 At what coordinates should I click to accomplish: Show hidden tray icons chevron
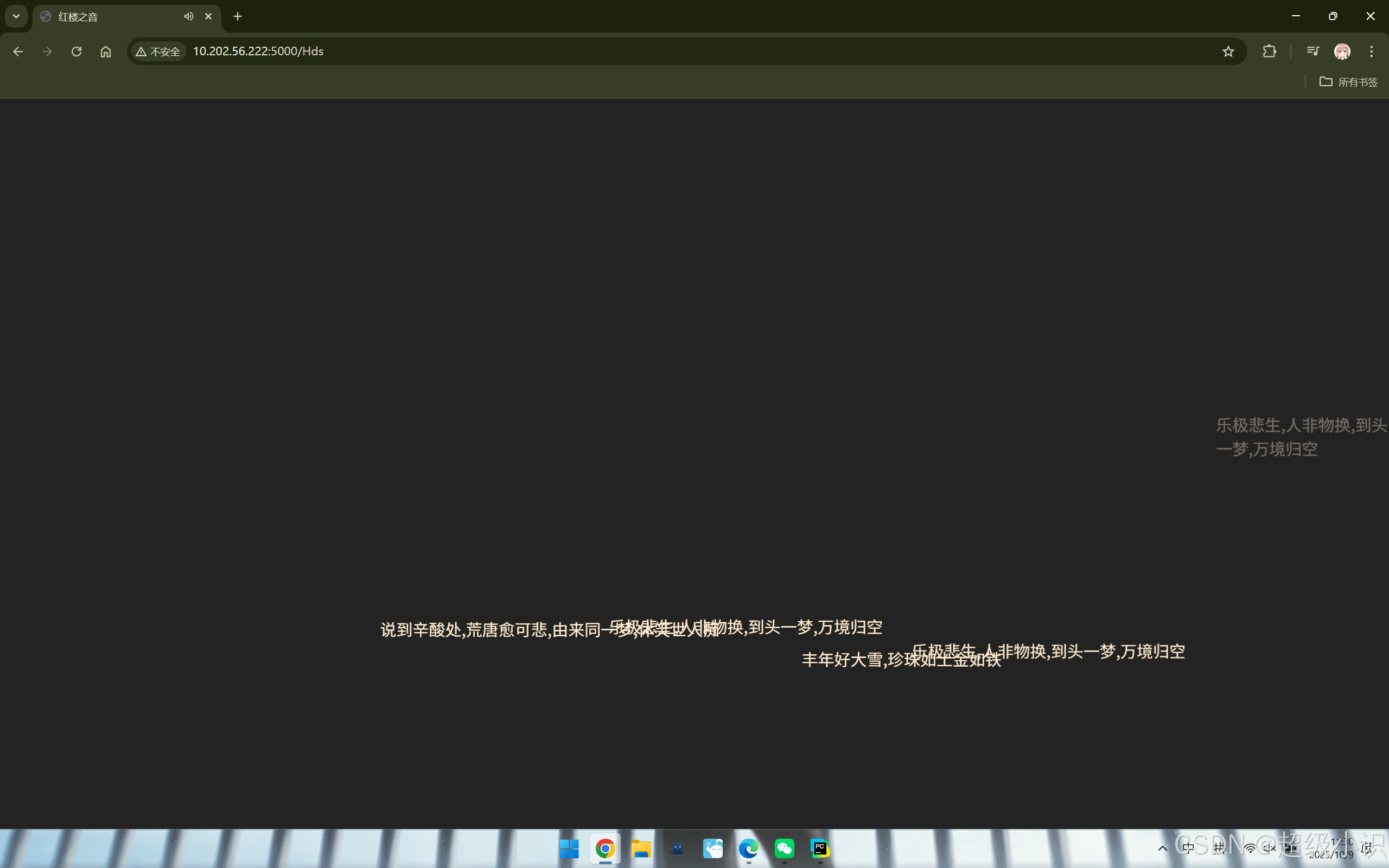coord(1162,848)
